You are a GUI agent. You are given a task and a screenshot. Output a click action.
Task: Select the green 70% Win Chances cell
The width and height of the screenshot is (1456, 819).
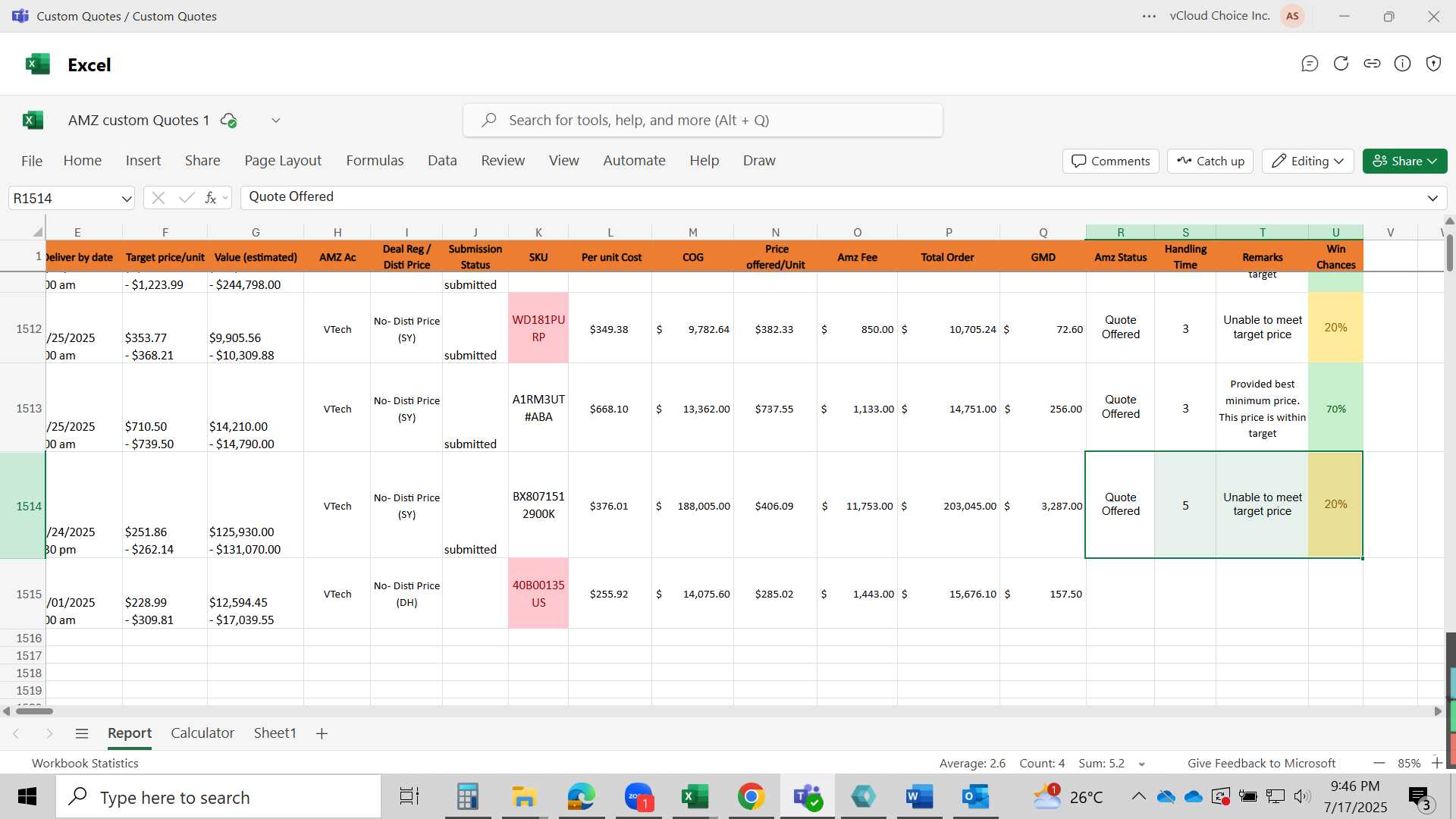tap(1335, 408)
